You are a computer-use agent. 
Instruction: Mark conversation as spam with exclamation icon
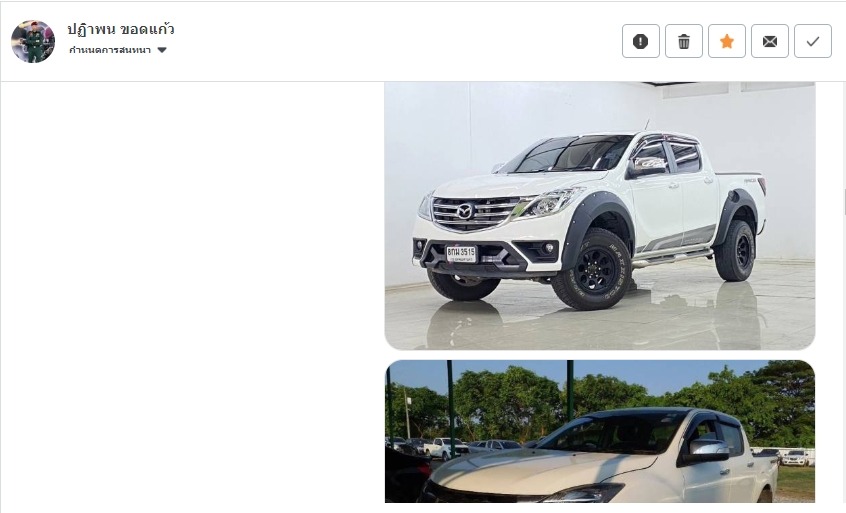click(x=640, y=41)
